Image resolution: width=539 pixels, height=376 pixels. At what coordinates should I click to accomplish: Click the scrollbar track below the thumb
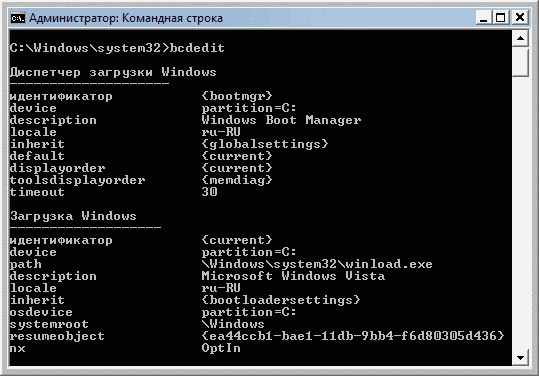pyautogui.click(x=520, y=213)
